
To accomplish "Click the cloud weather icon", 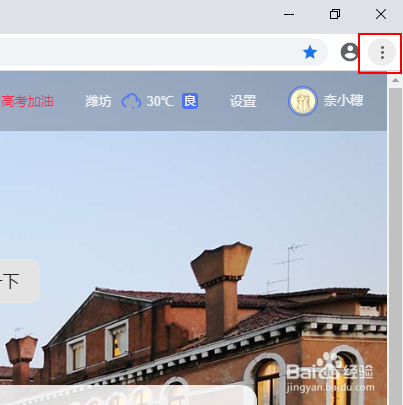I will point(131,101).
